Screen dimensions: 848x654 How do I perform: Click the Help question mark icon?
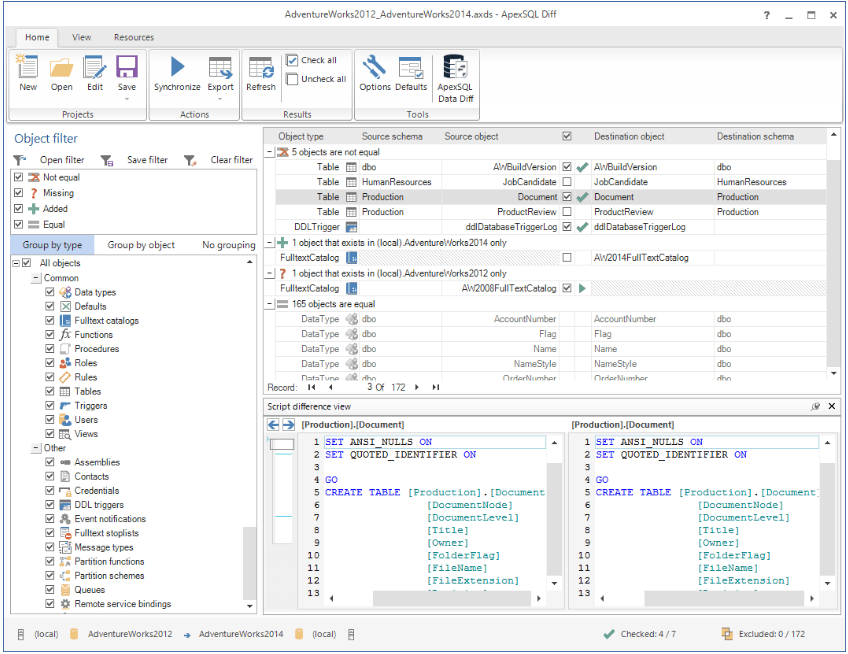click(x=766, y=15)
